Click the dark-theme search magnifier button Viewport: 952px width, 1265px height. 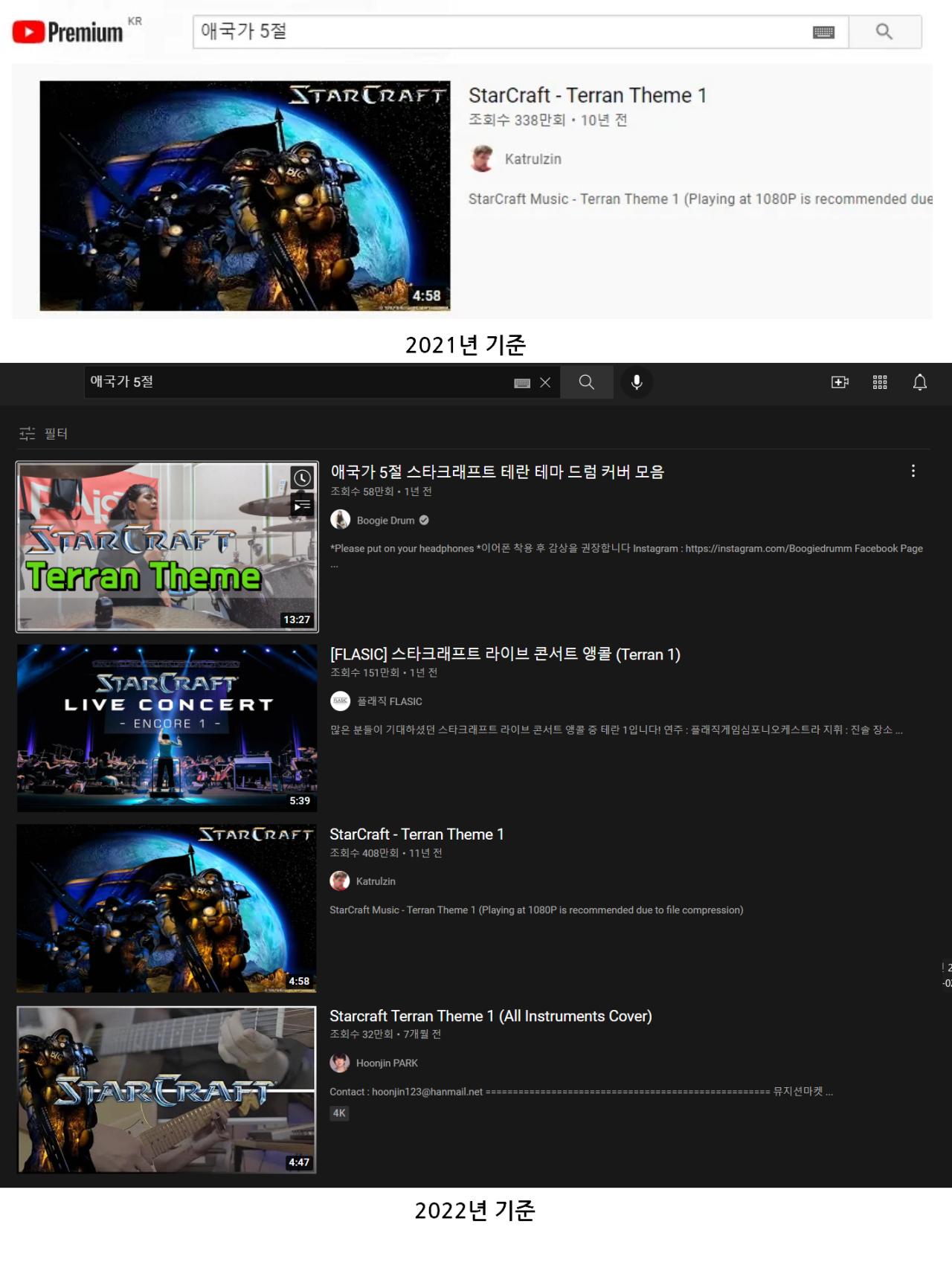(x=587, y=382)
